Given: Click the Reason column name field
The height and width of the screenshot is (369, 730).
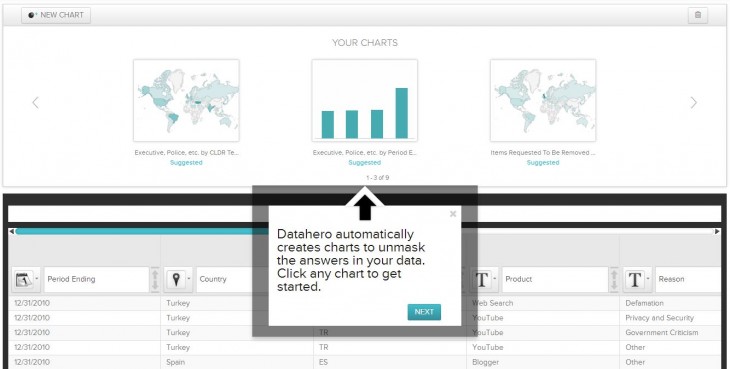Looking at the screenshot, I should pyautogui.click(x=688, y=279).
